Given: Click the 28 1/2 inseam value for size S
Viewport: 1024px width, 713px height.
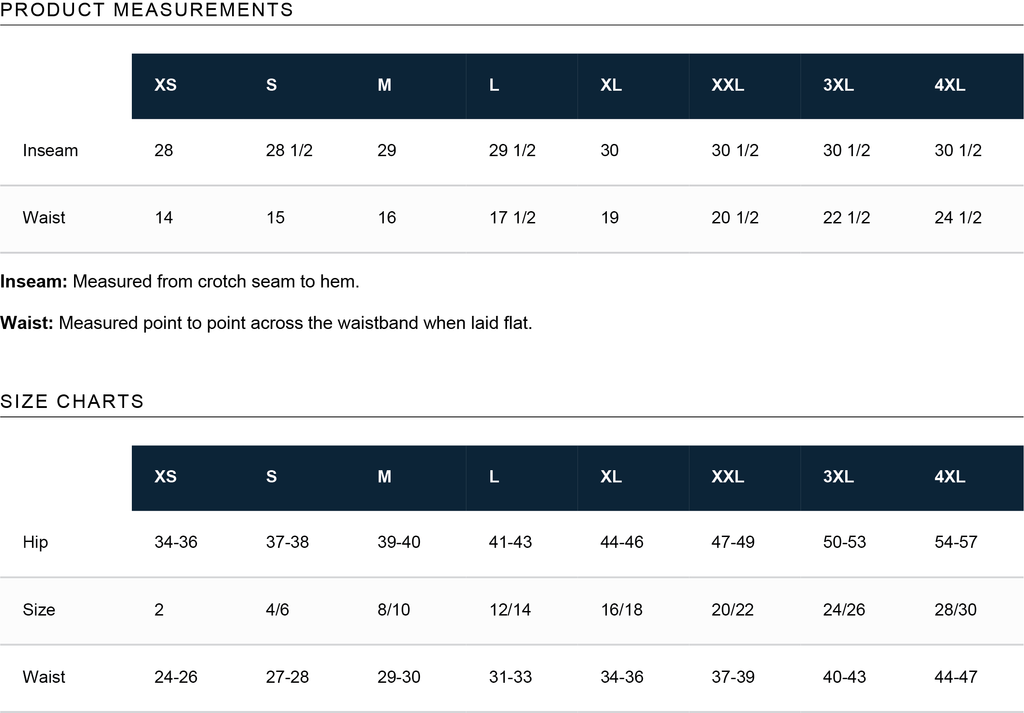Looking at the screenshot, I should click(289, 150).
